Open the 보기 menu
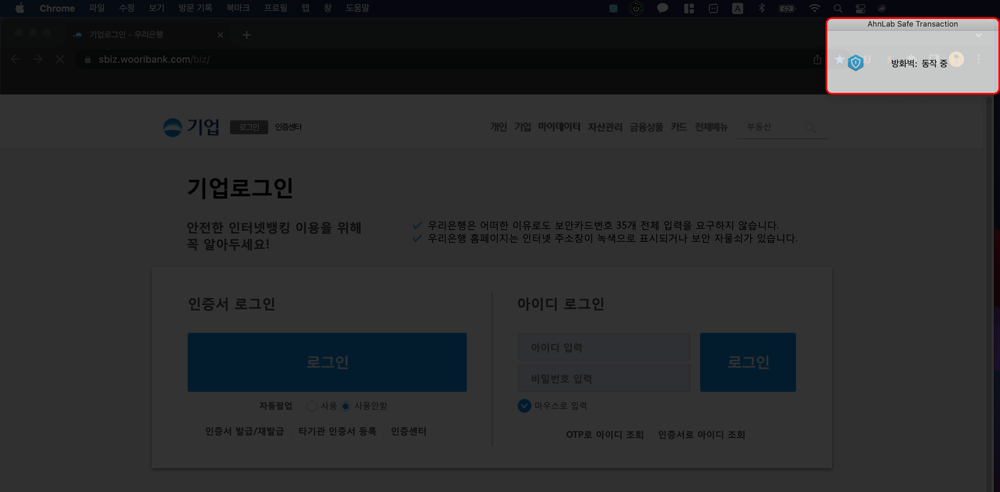The width and height of the screenshot is (1000, 492). pos(156,8)
